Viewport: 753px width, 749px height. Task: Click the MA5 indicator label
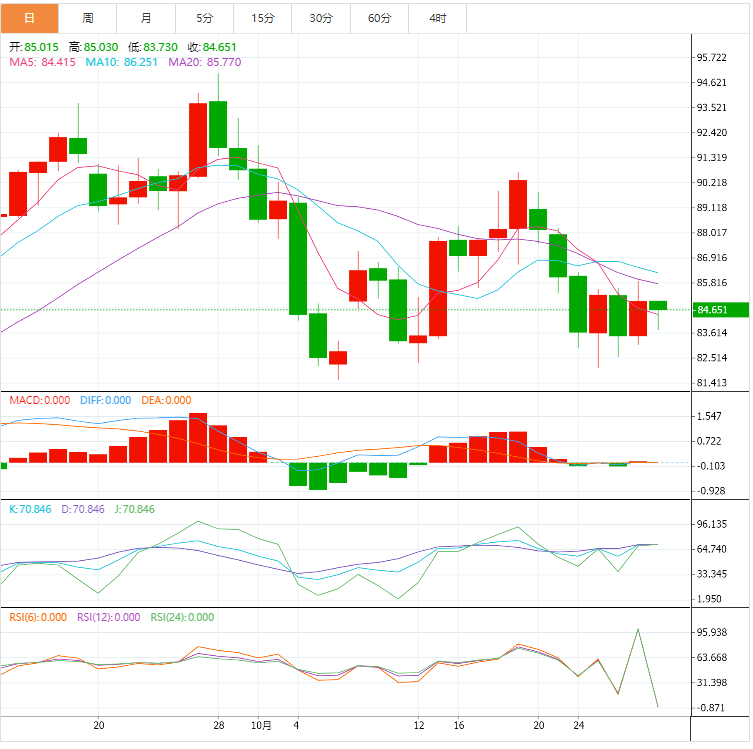41,62
